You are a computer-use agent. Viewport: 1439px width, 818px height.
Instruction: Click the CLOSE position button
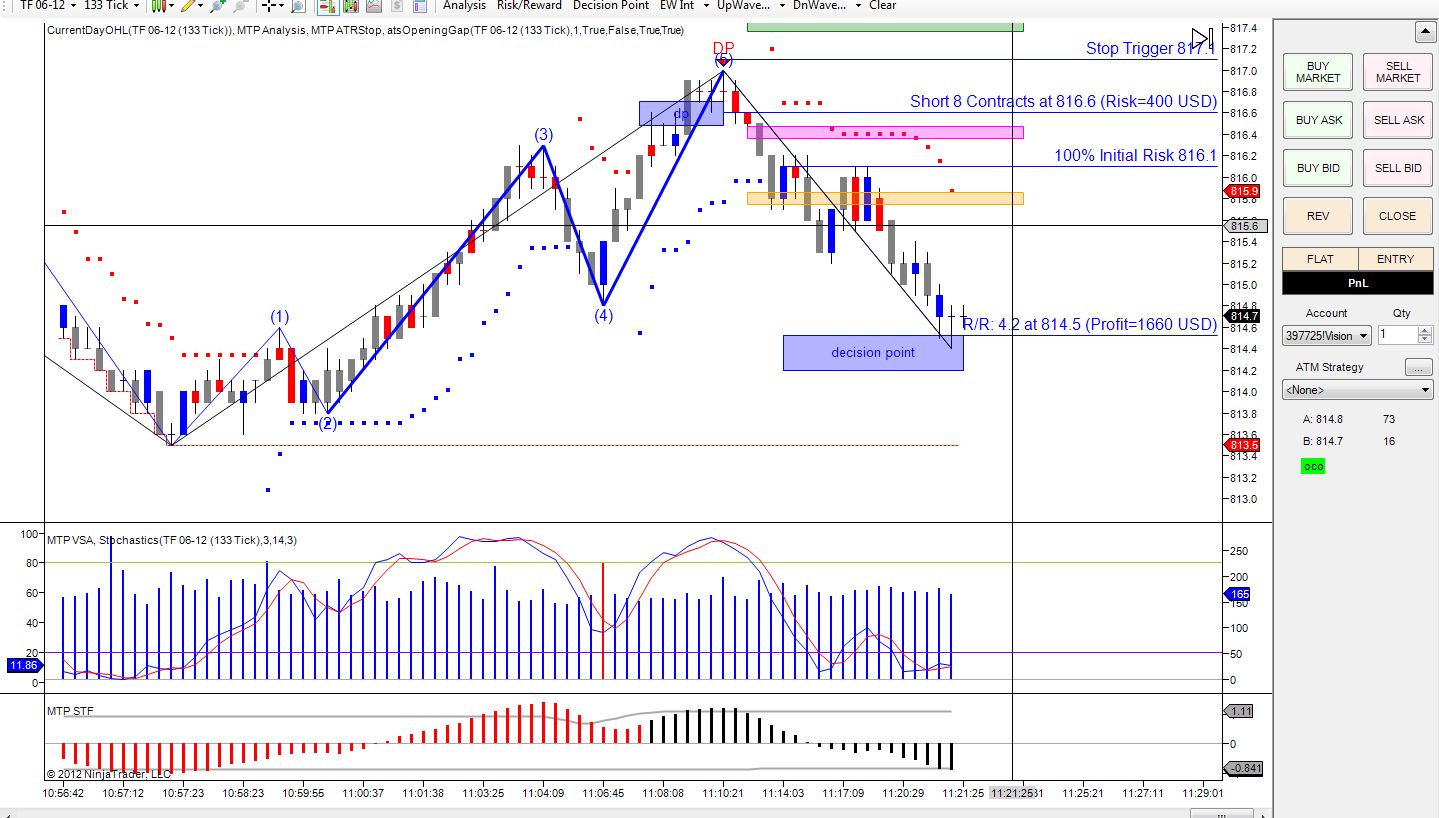tap(1397, 216)
